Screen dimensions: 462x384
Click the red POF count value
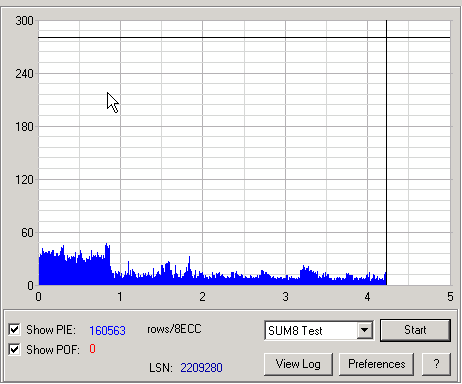pyautogui.click(x=92, y=349)
